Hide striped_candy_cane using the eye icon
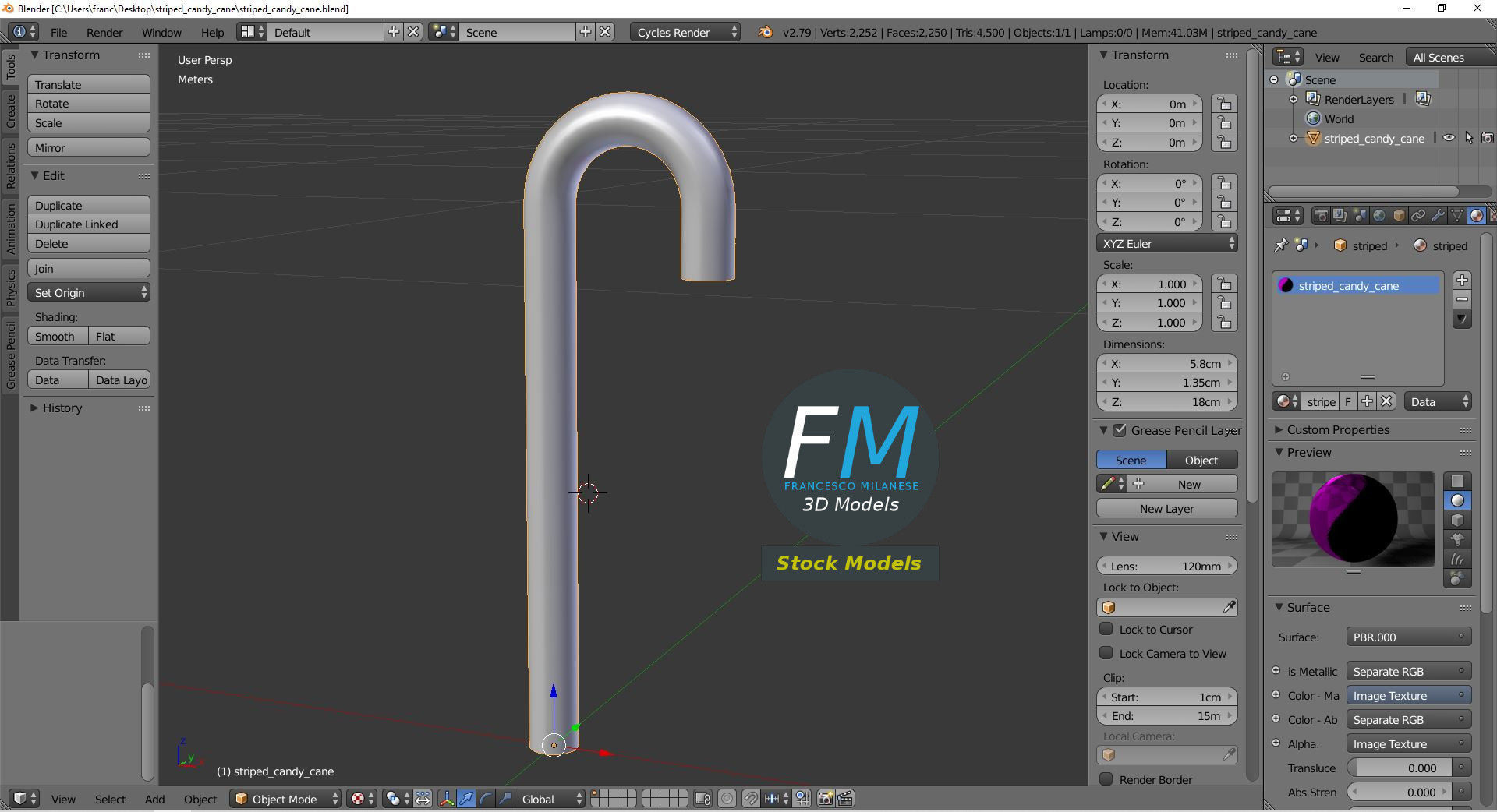The image size is (1497, 812). (1449, 138)
